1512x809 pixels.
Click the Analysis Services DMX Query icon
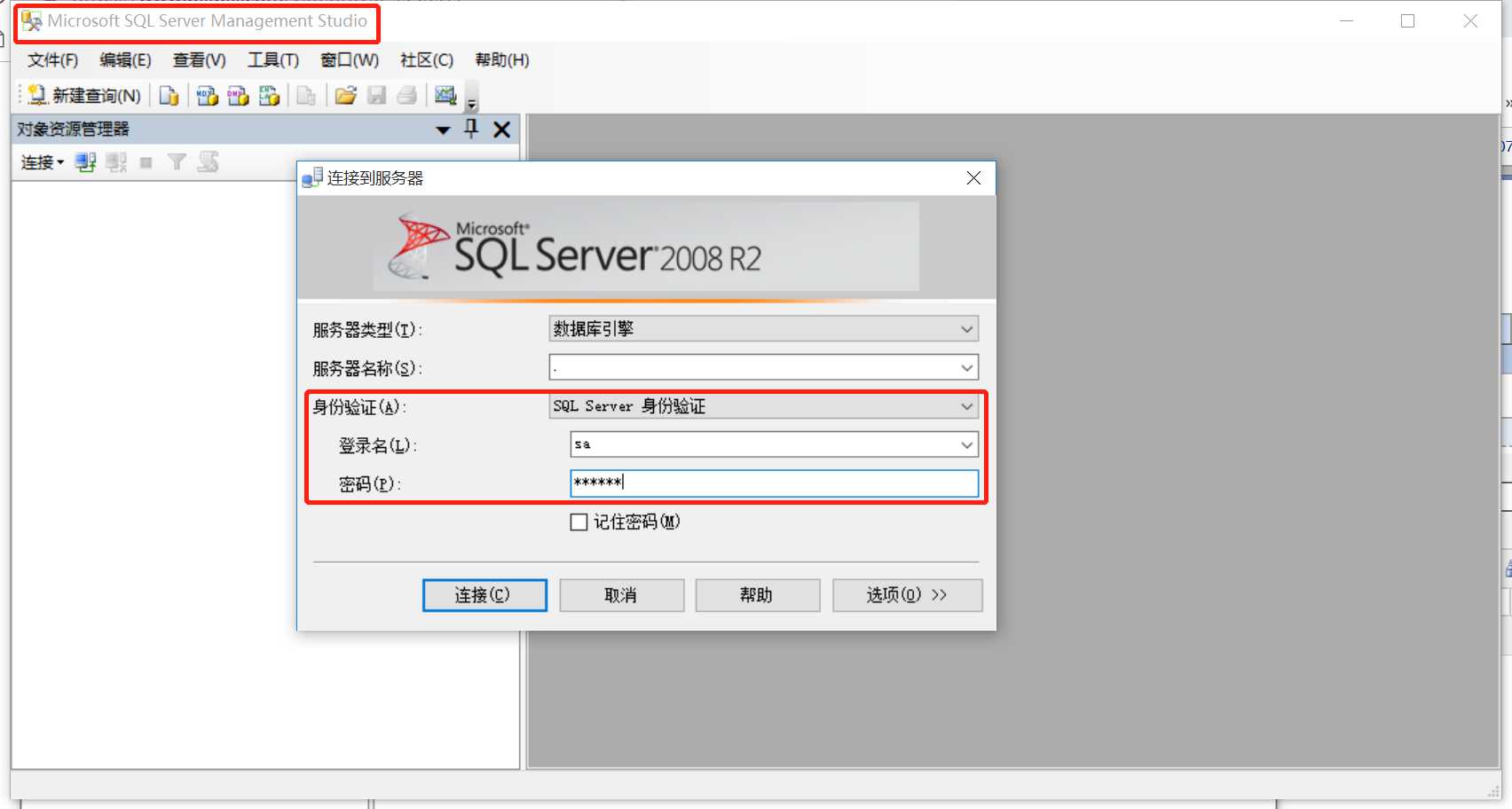click(x=238, y=95)
